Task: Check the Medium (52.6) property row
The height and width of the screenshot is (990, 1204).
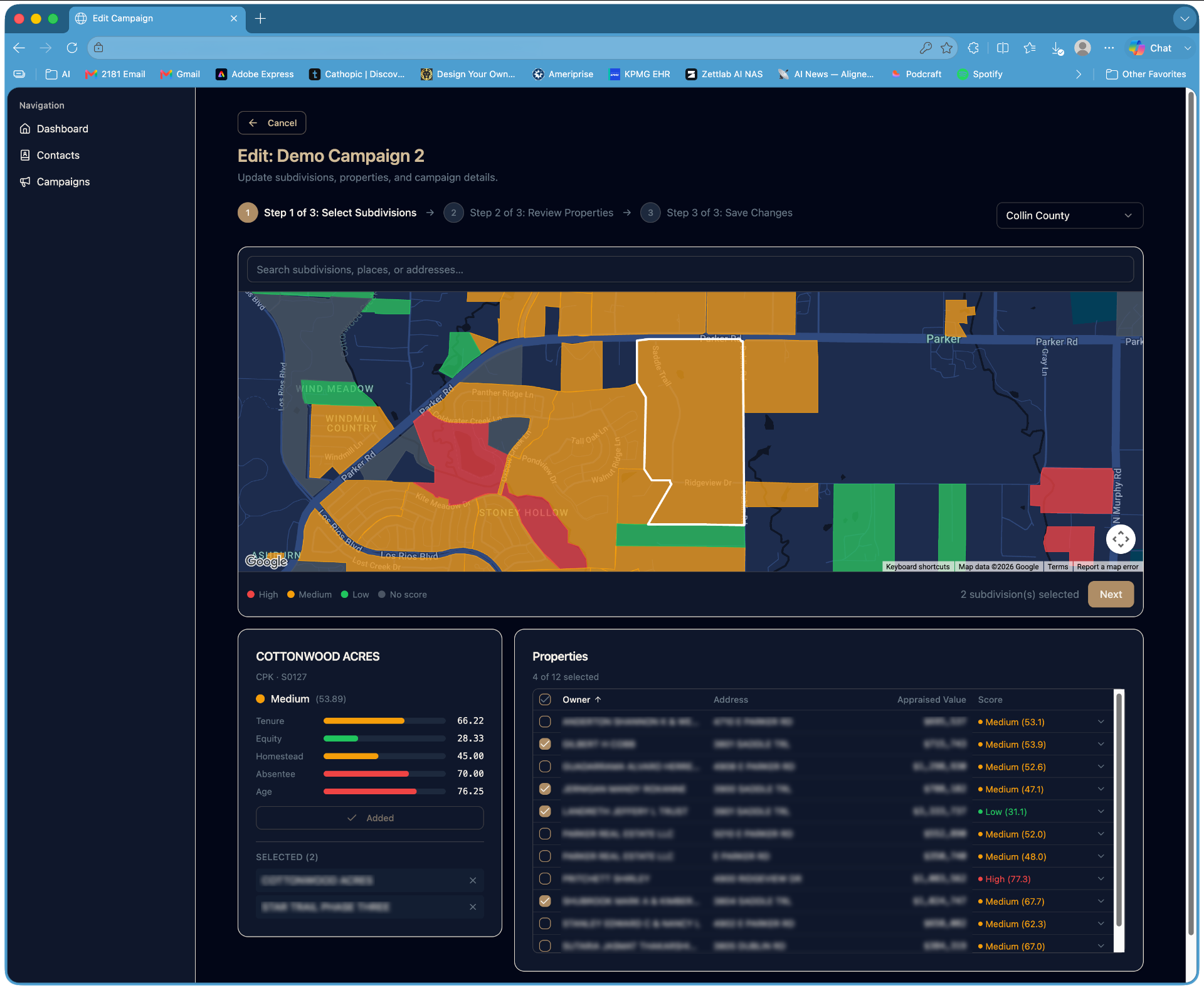Action: (x=545, y=767)
